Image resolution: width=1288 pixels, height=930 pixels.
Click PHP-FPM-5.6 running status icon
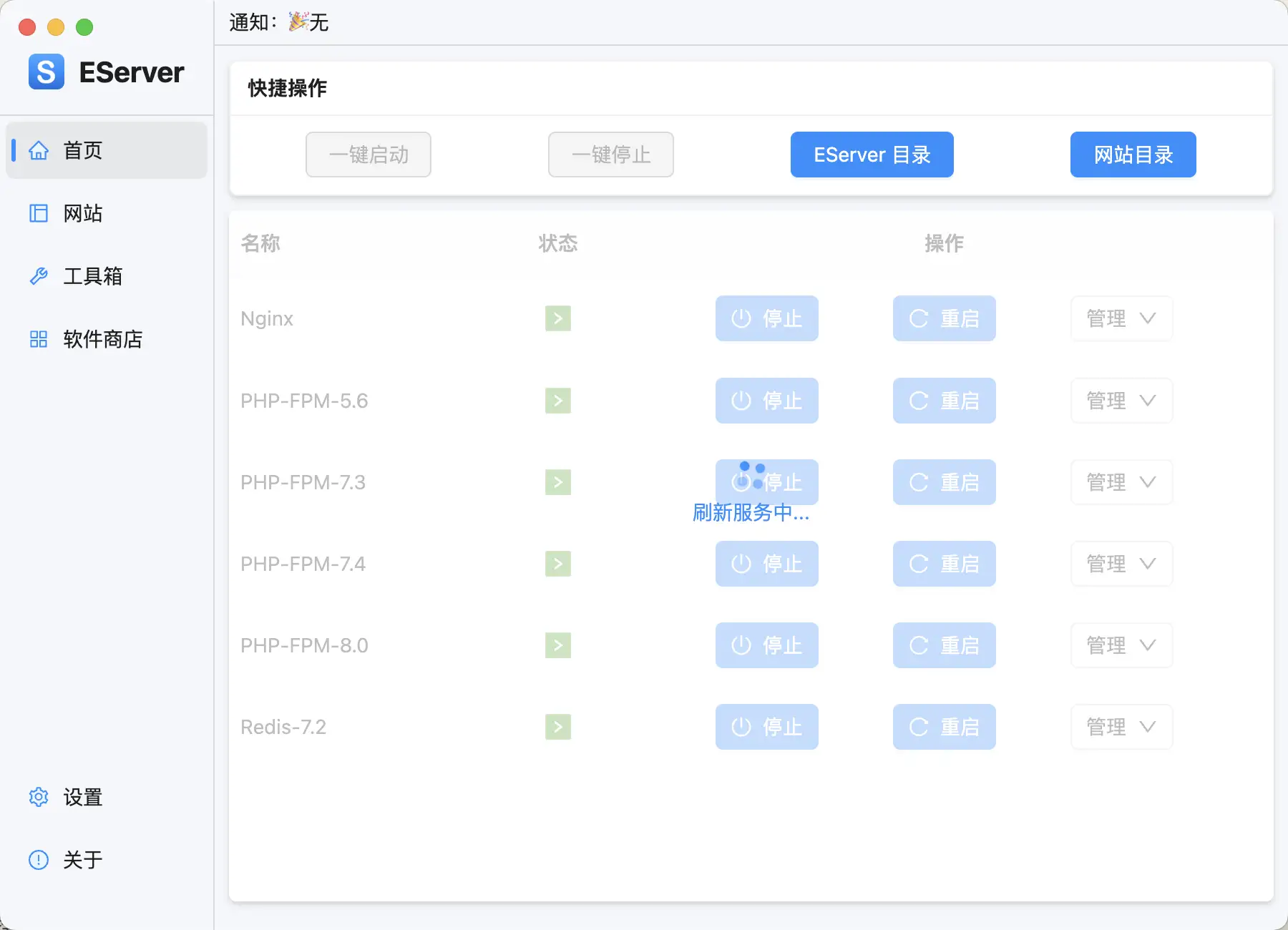[x=558, y=401]
